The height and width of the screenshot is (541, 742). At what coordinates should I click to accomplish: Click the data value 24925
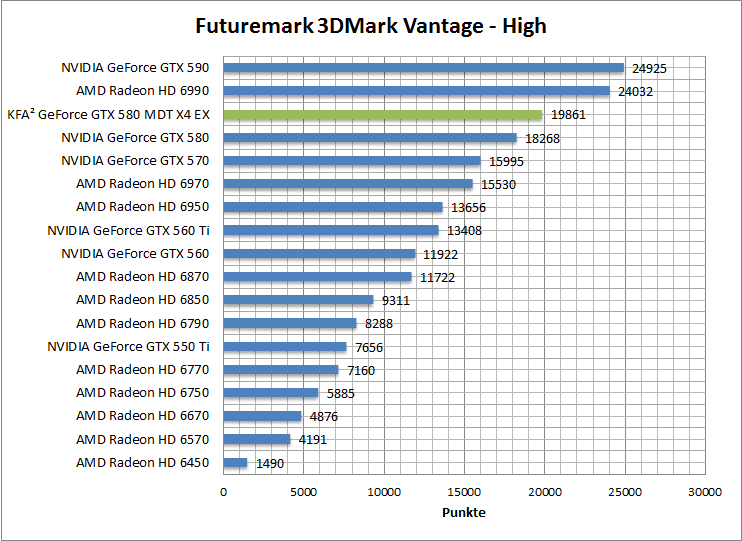[x=649, y=69]
